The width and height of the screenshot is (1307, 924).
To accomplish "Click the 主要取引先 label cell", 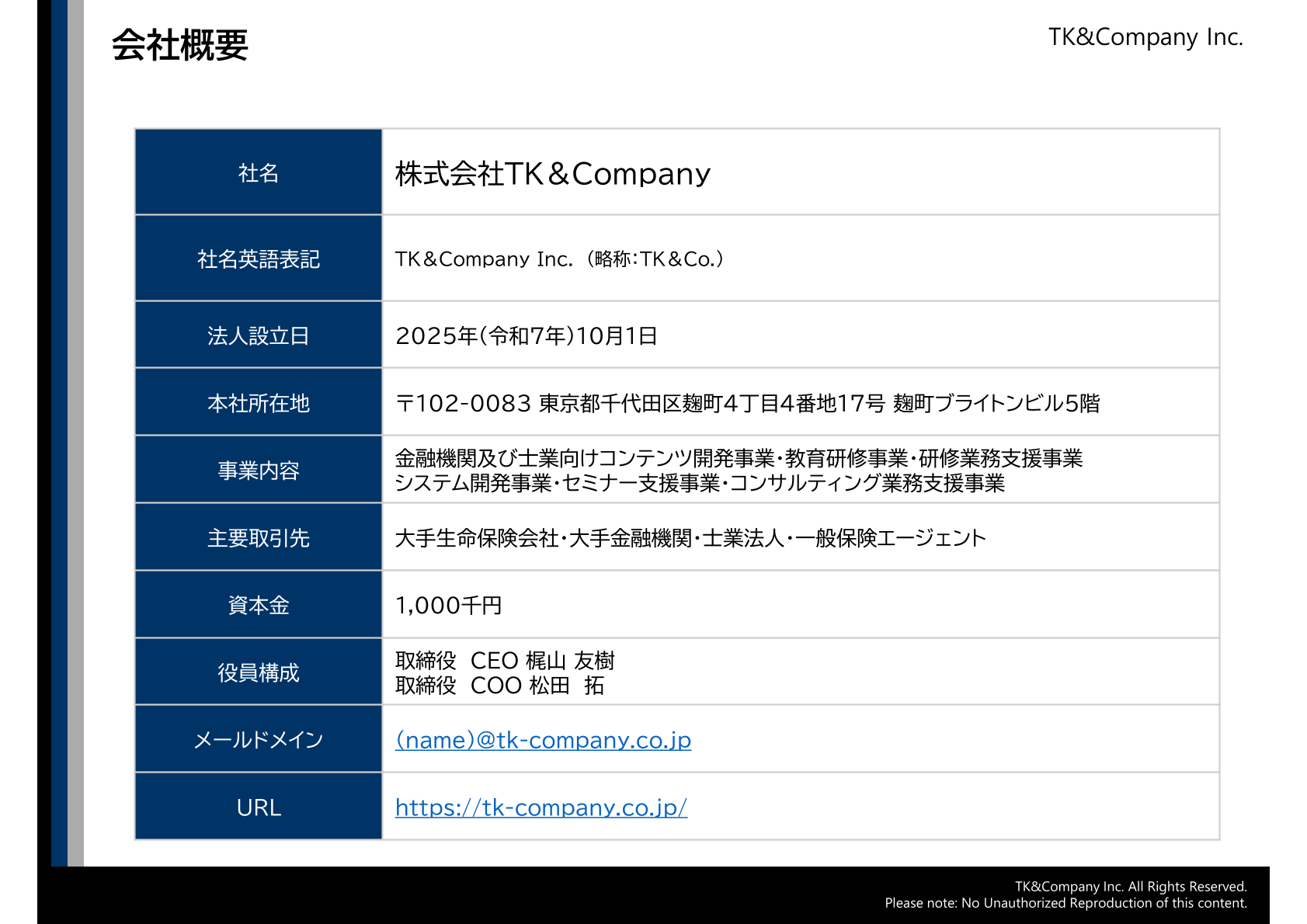I will tap(259, 538).
